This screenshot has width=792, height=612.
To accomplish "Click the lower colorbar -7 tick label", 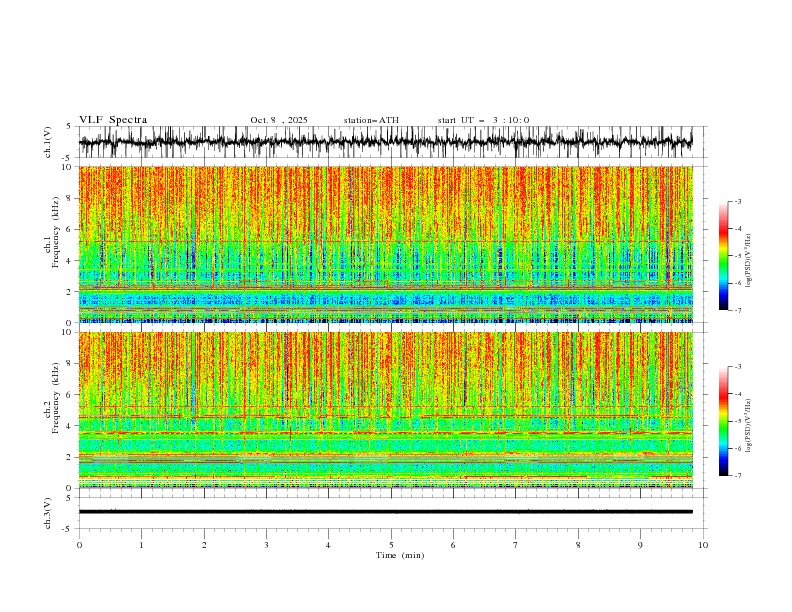I will click(x=738, y=476).
